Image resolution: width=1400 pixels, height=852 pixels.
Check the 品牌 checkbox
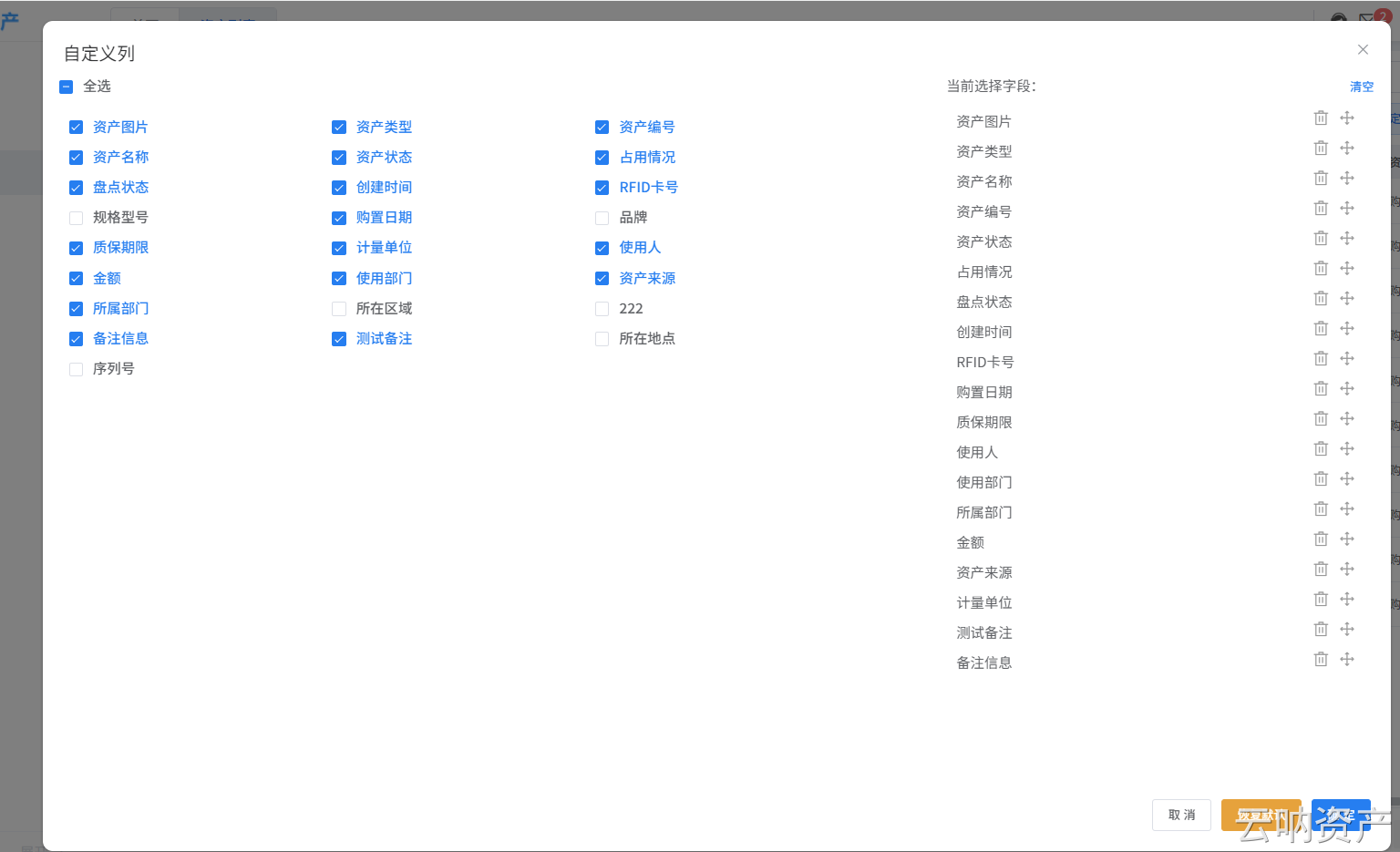pos(602,218)
